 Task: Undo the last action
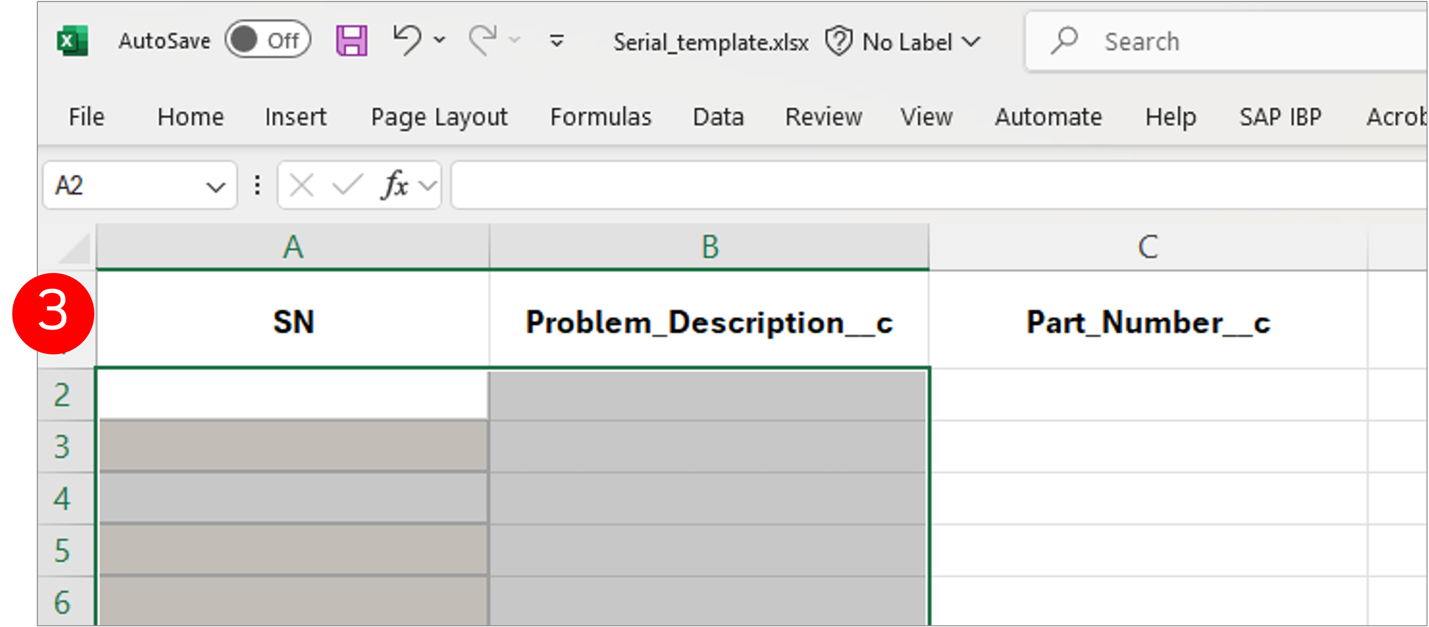(x=407, y=40)
